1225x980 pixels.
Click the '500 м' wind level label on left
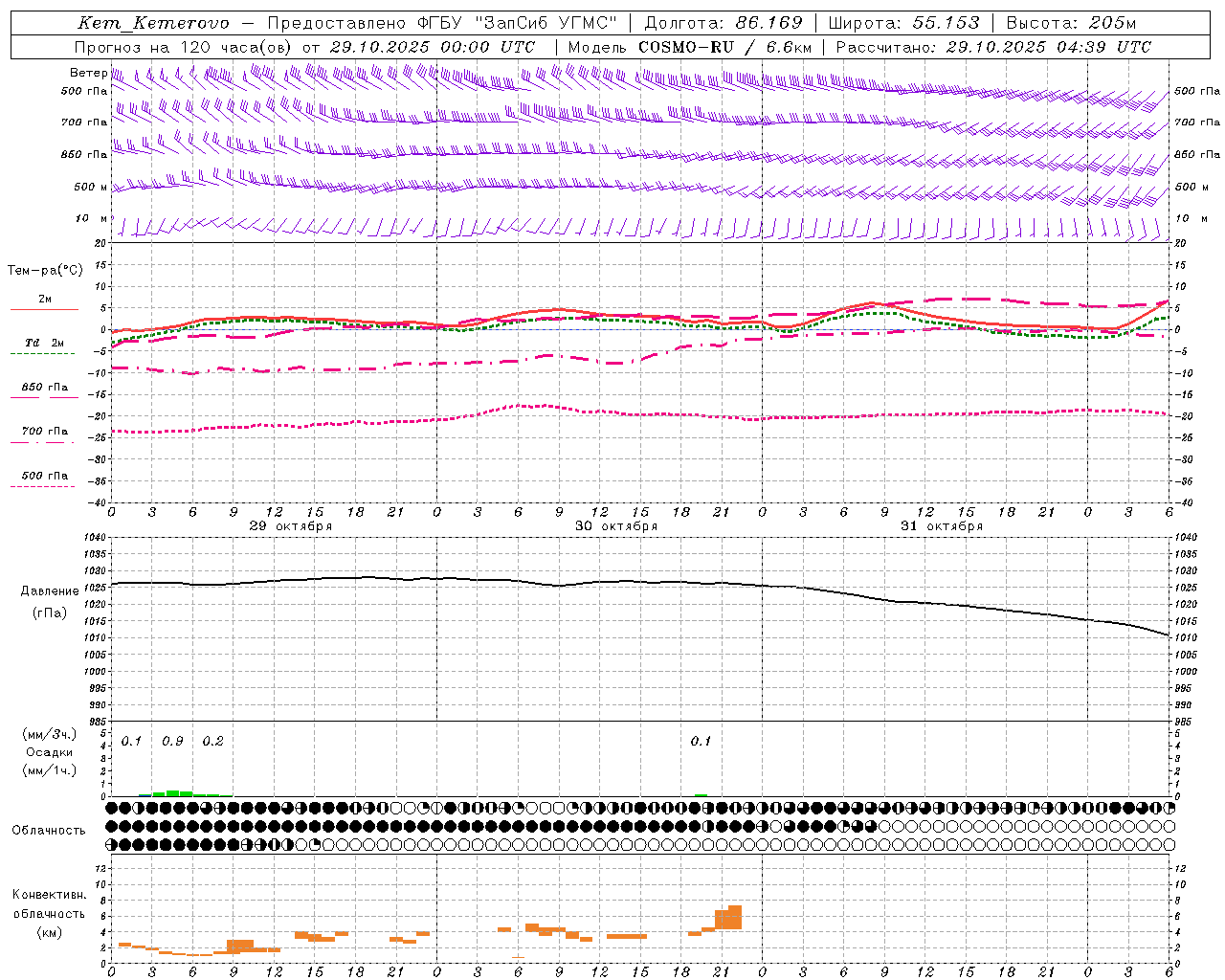(92, 187)
